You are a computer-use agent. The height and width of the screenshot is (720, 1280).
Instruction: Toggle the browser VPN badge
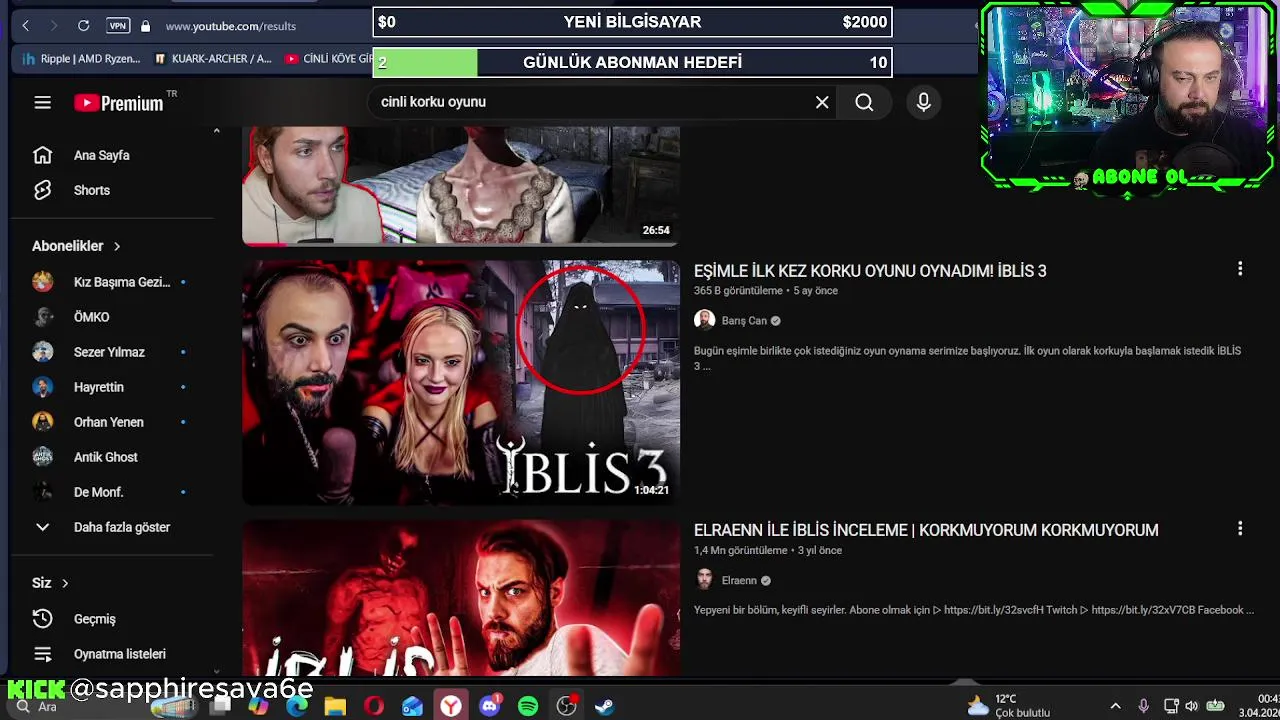tap(118, 26)
